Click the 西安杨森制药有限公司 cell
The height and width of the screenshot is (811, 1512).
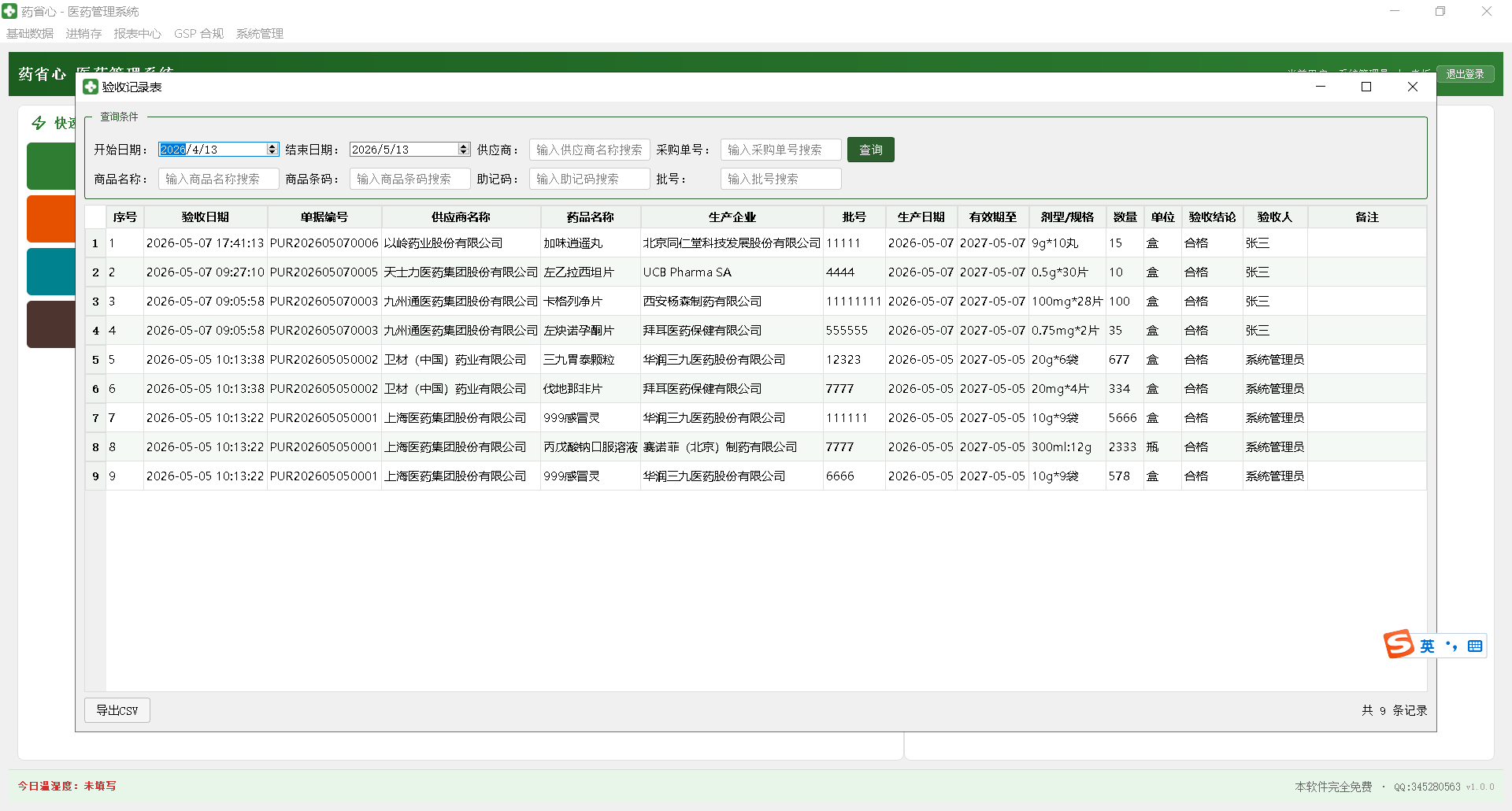point(732,302)
